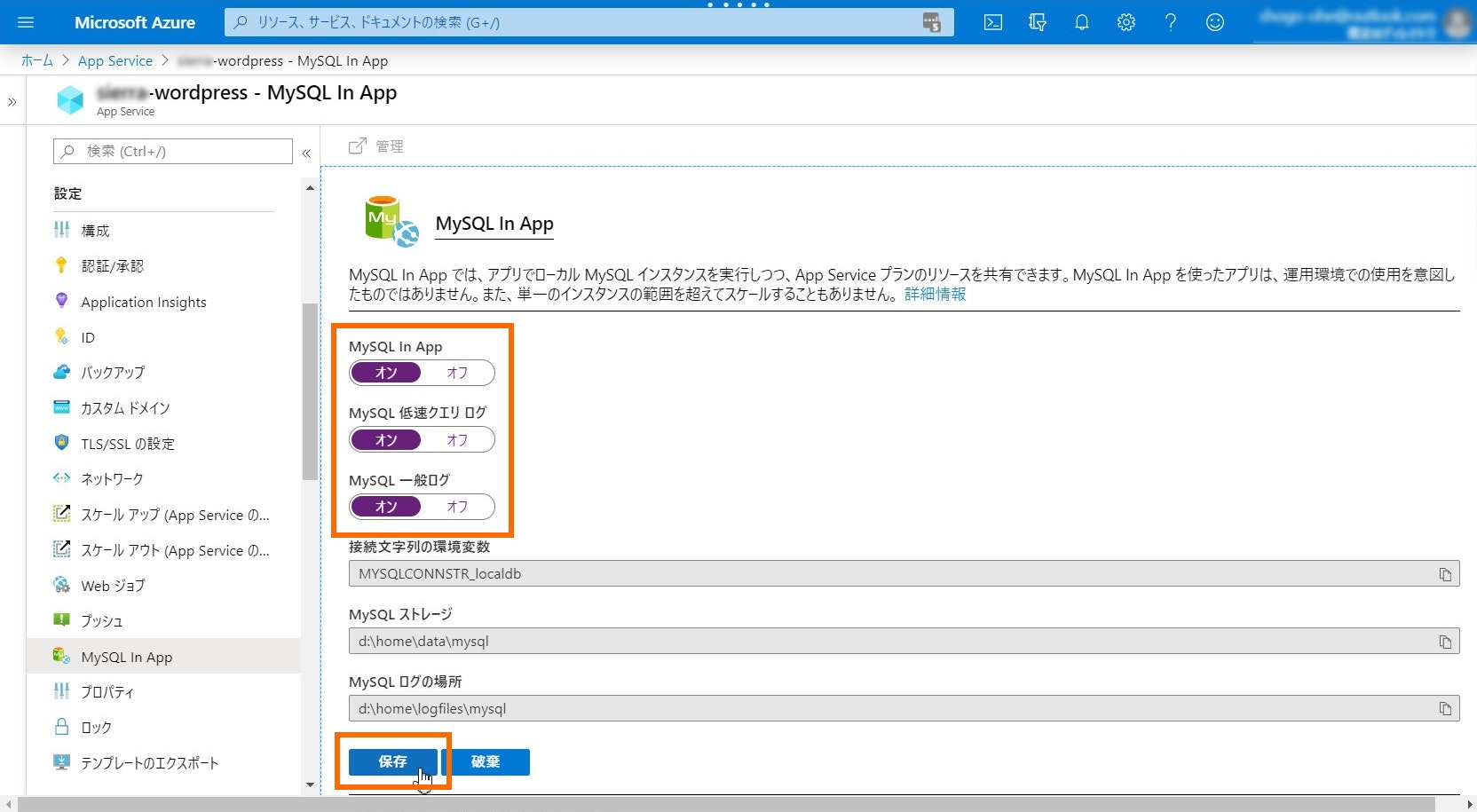Collapse the settings search pane with the chevron
Image resolution: width=1477 pixels, height=812 pixels.
point(306,152)
